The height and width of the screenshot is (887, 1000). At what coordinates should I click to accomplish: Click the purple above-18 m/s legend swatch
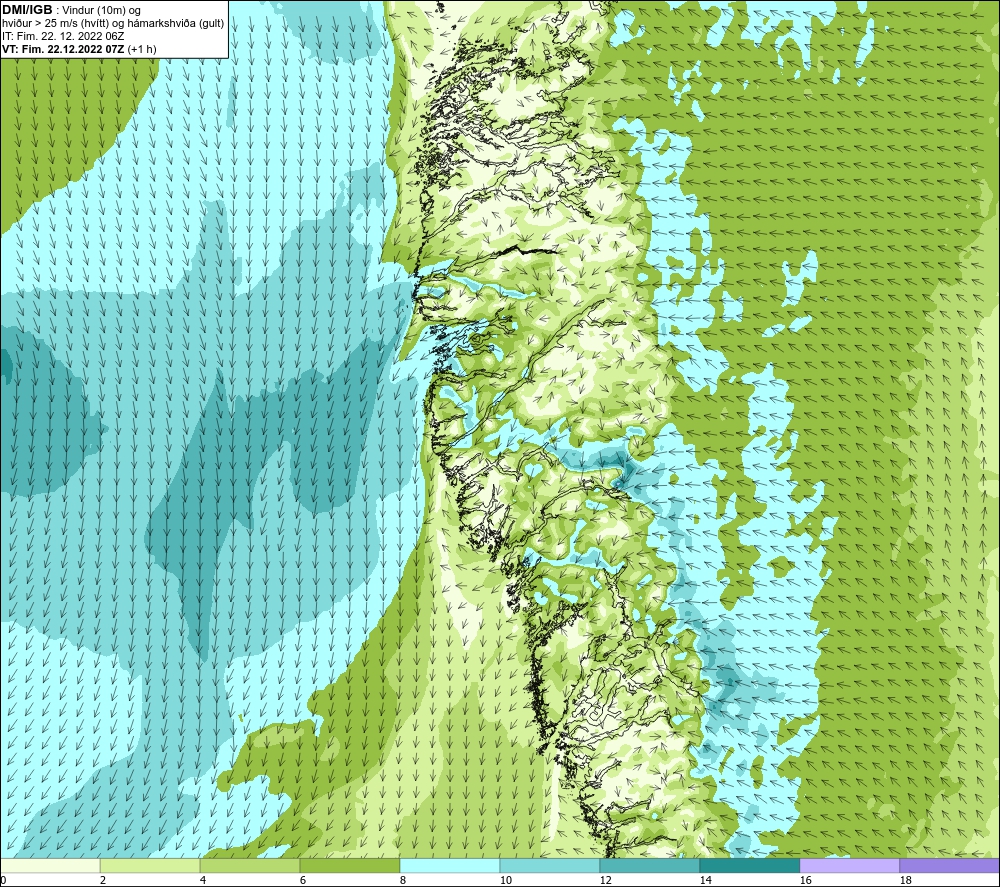point(949,865)
